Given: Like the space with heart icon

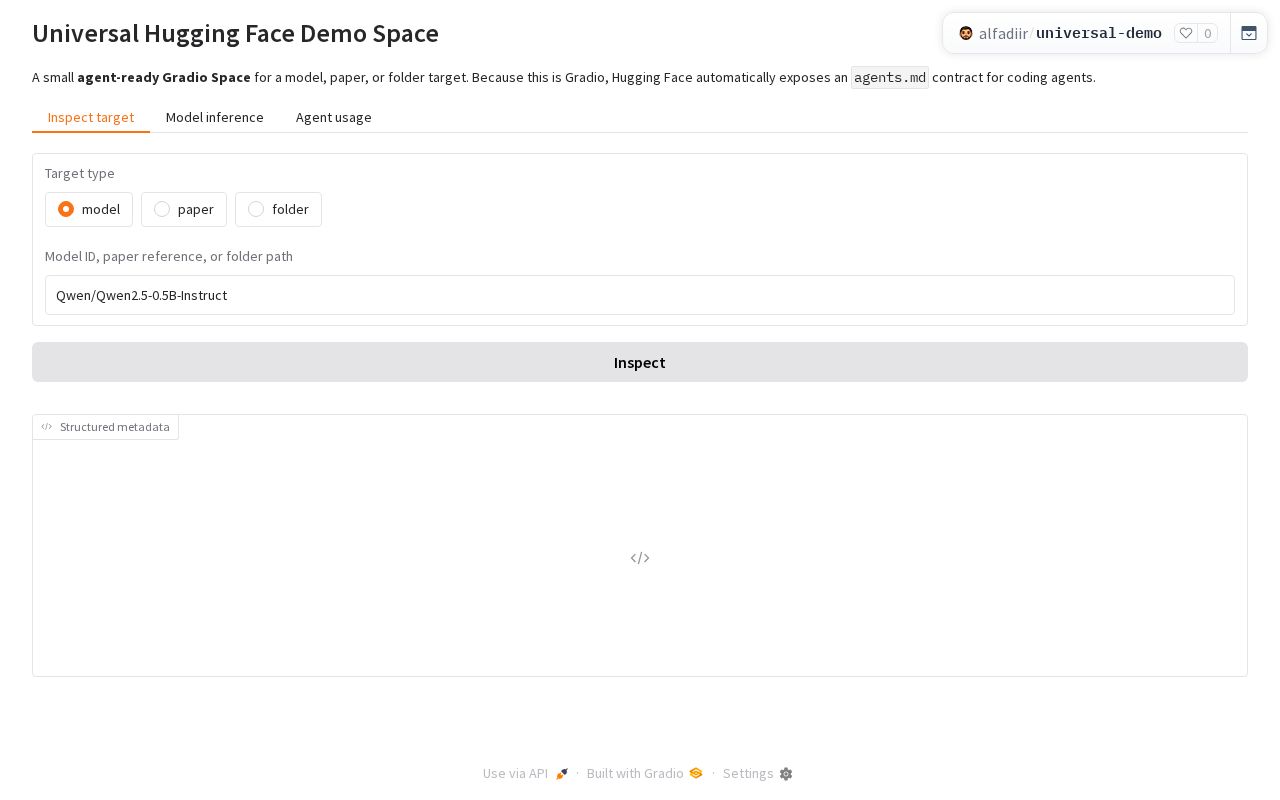Looking at the screenshot, I should pyautogui.click(x=1186, y=33).
